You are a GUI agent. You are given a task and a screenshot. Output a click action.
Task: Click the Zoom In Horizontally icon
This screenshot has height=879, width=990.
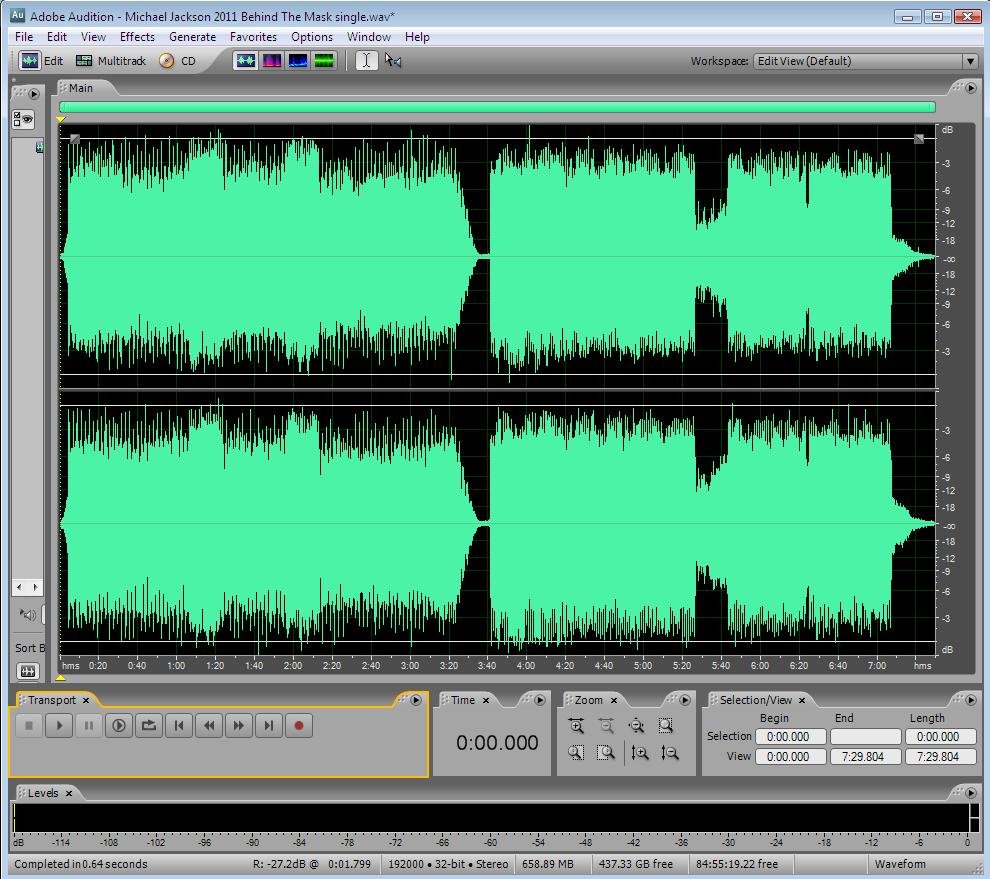576,727
